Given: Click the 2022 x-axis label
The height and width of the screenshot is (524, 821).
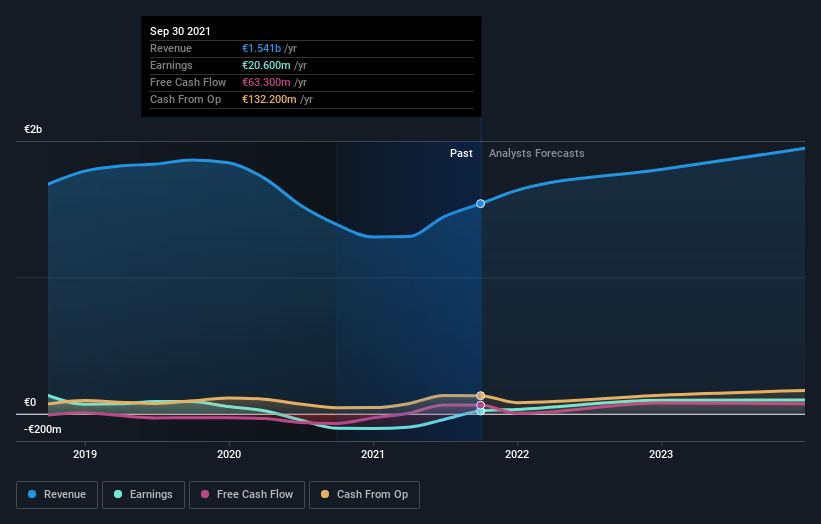Looking at the screenshot, I should [517, 454].
